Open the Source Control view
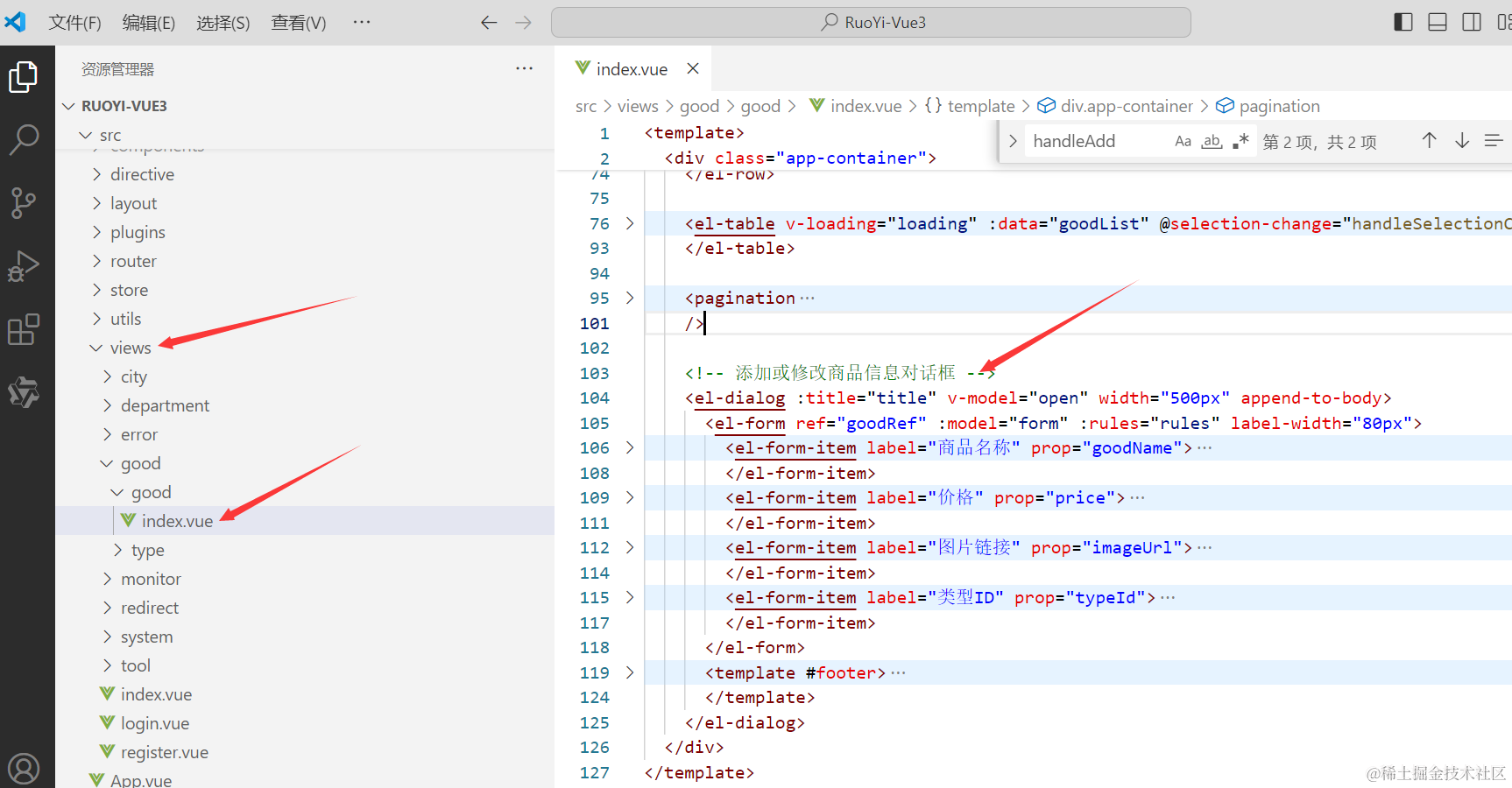This screenshot has height=788, width=1512. [24, 202]
